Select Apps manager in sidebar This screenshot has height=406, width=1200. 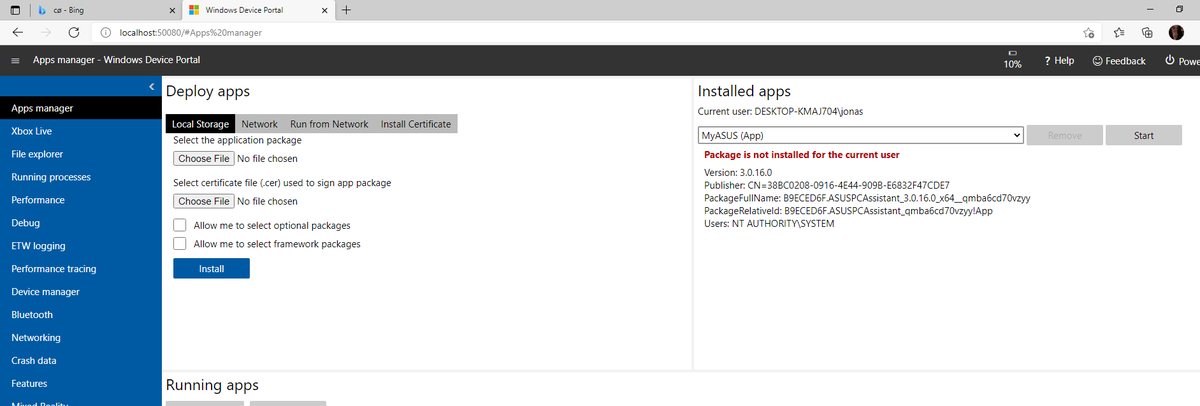81,108
